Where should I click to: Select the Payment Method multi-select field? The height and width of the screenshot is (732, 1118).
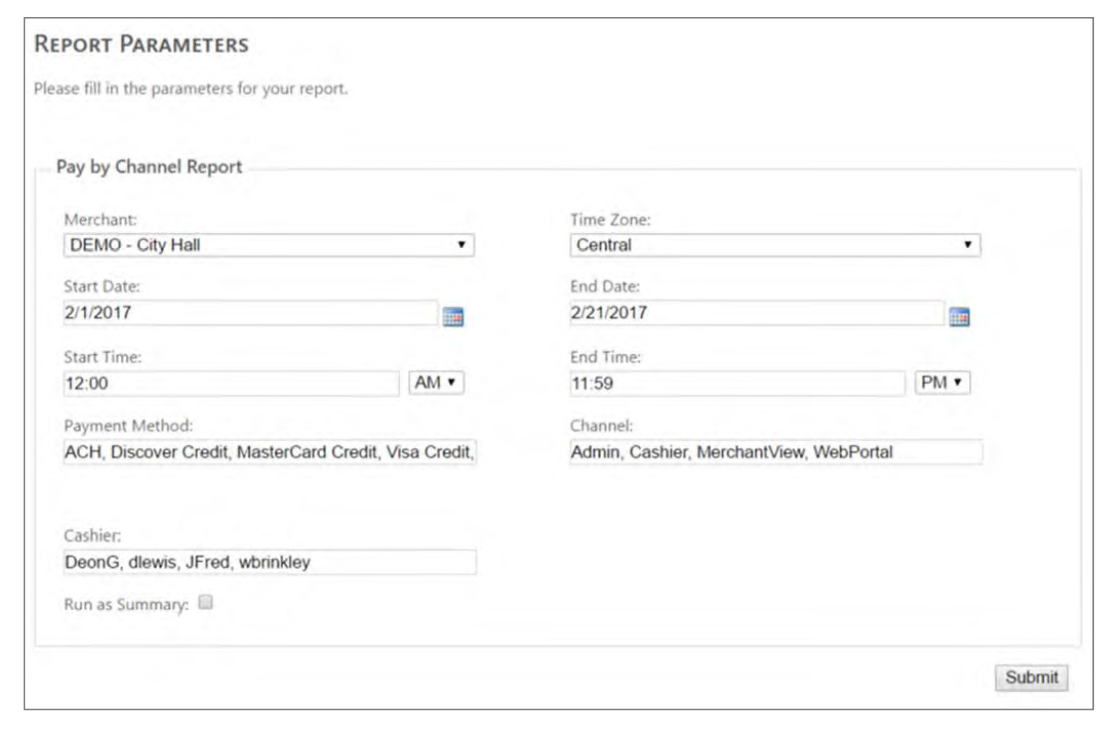269,452
